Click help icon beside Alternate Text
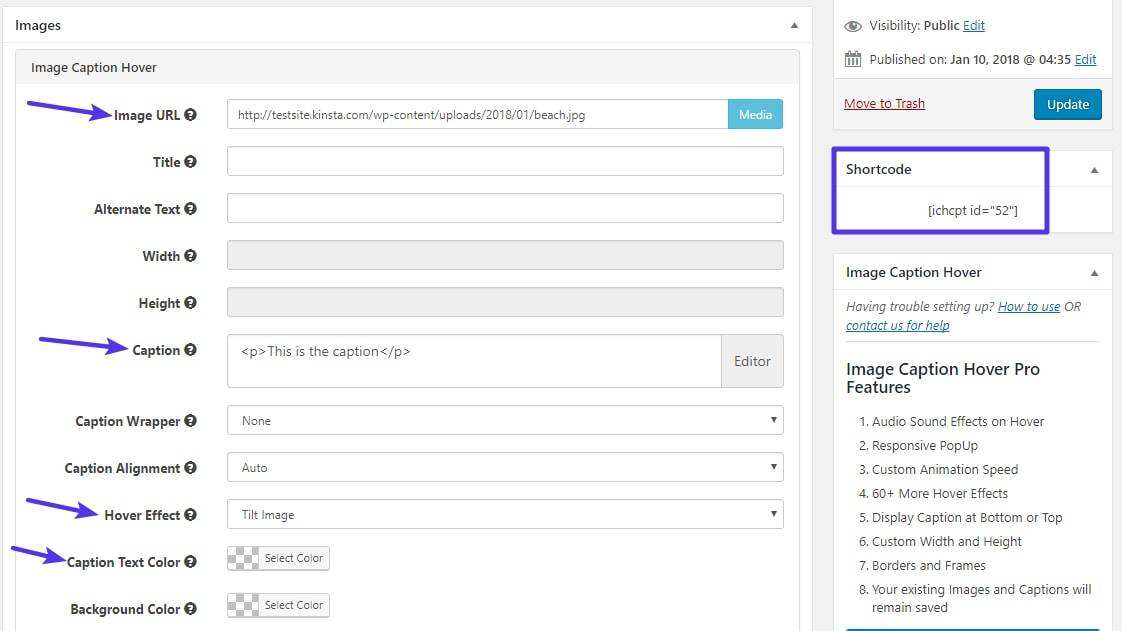The width and height of the screenshot is (1122, 631). tap(190, 209)
